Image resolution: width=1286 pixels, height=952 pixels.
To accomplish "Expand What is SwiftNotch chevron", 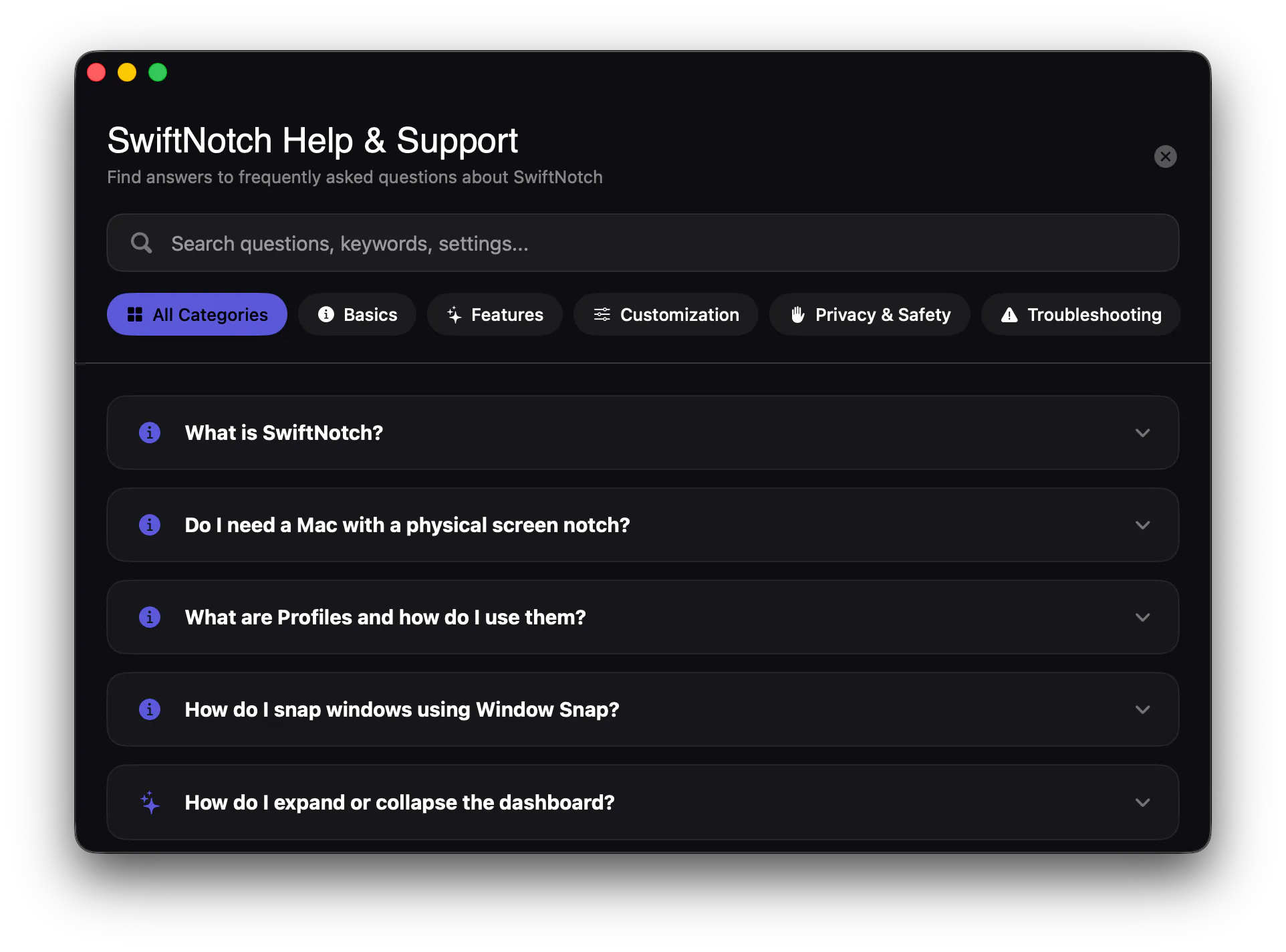I will click(1142, 433).
